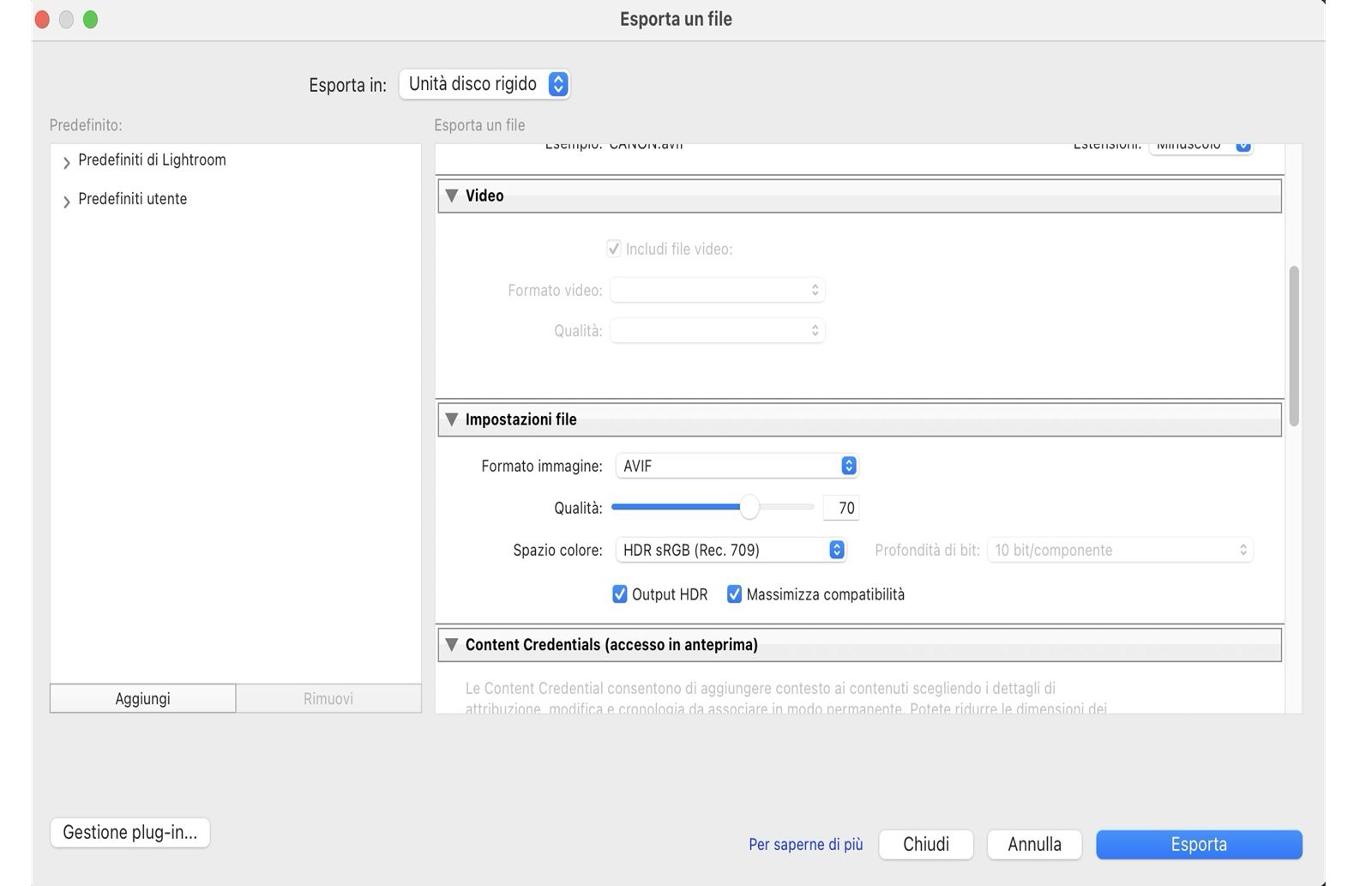Collapse the Video section triangle

[x=452, y=196]
